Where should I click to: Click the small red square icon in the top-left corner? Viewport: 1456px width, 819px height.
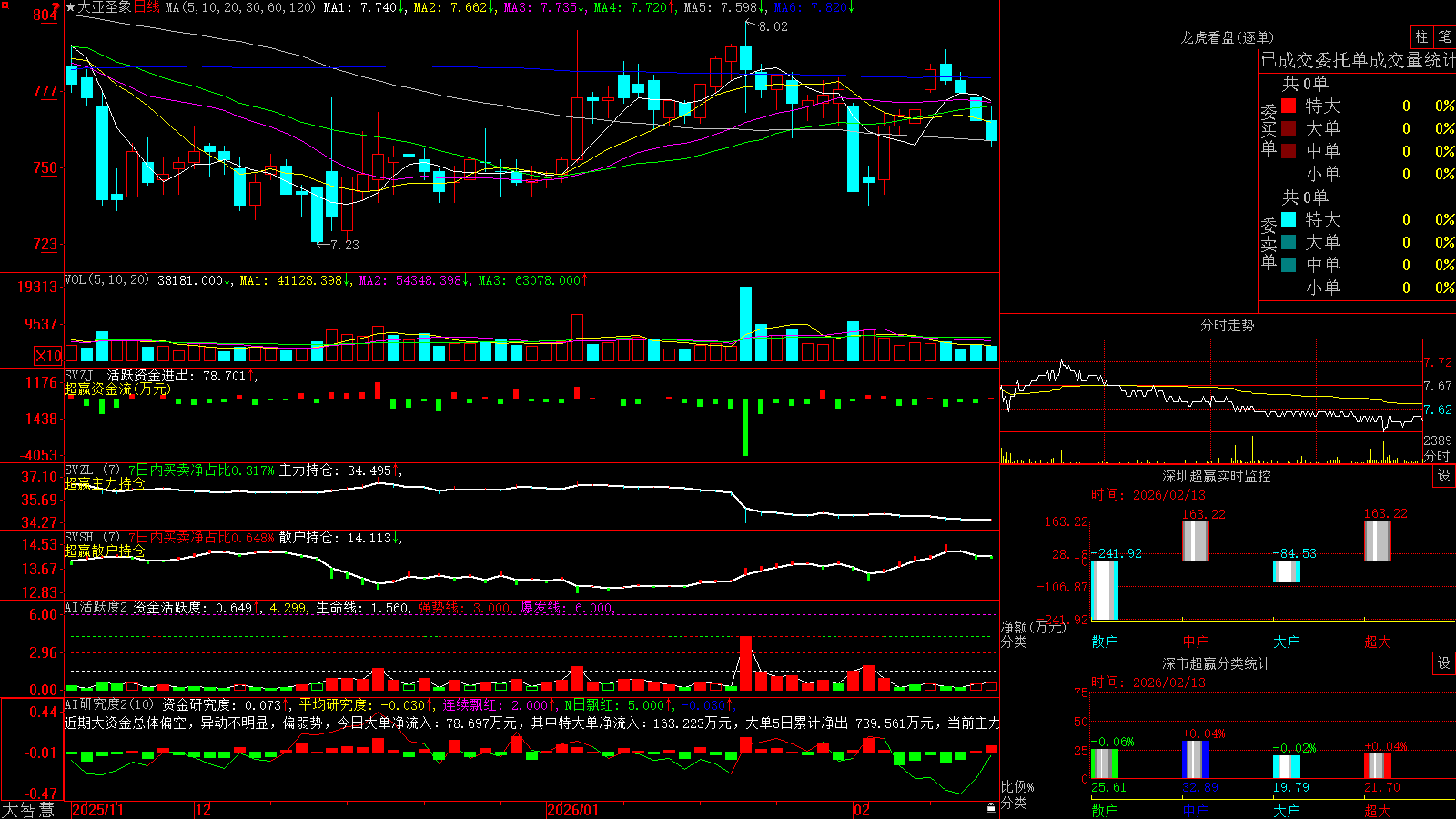point(5,5)
